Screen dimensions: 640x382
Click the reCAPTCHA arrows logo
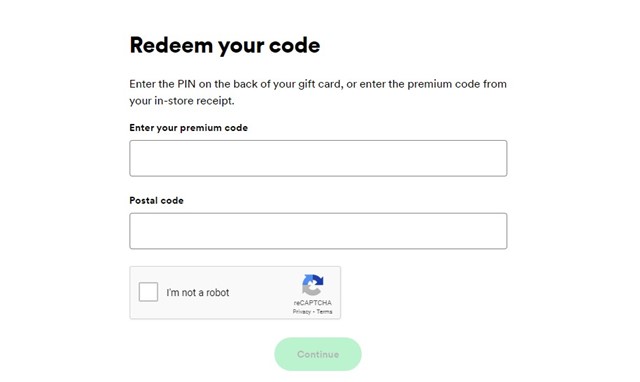click(x=313, y=285)
